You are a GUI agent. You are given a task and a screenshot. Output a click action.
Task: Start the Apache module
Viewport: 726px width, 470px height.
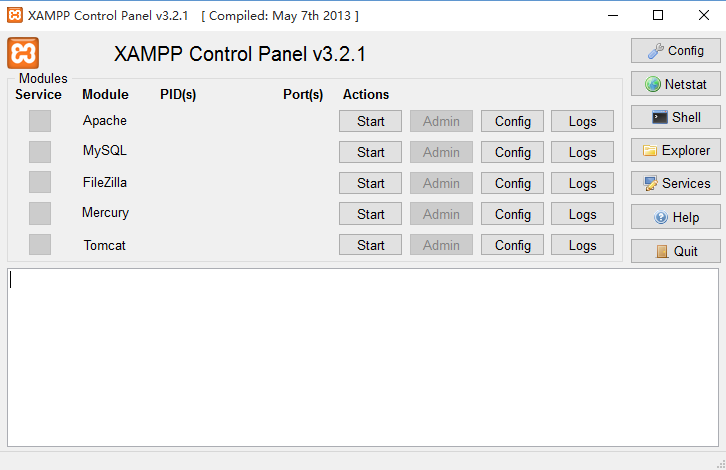coord(370,121)
